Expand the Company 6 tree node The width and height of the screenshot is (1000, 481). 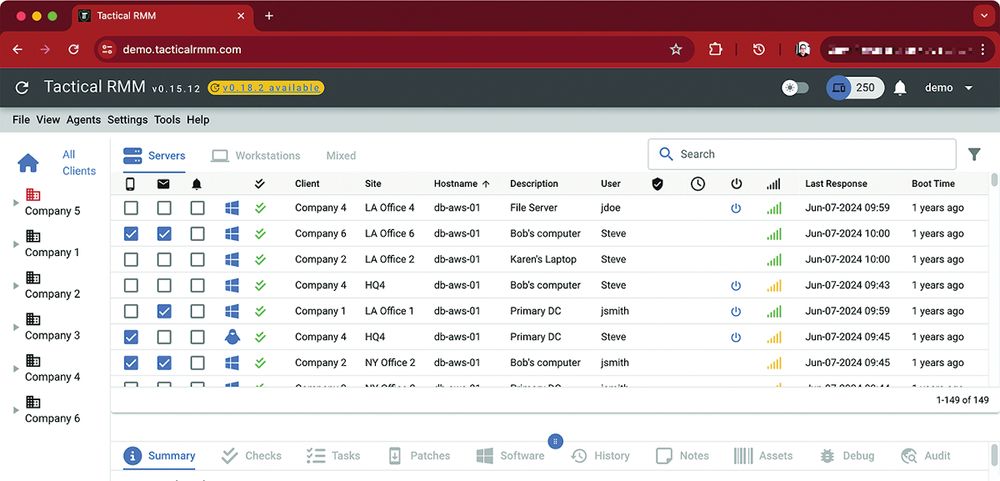pos(16,410)
